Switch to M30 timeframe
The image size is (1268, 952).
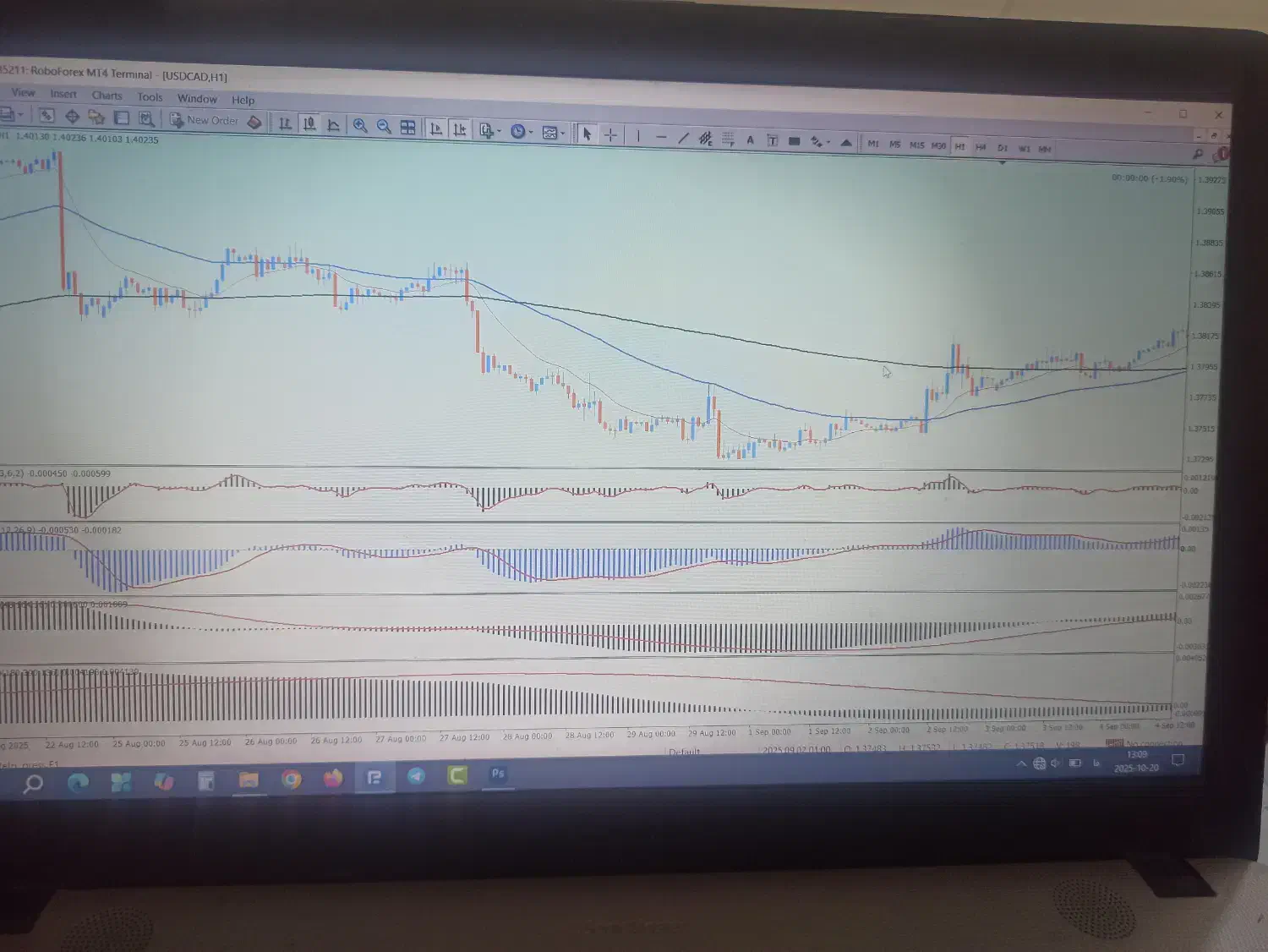938,146
